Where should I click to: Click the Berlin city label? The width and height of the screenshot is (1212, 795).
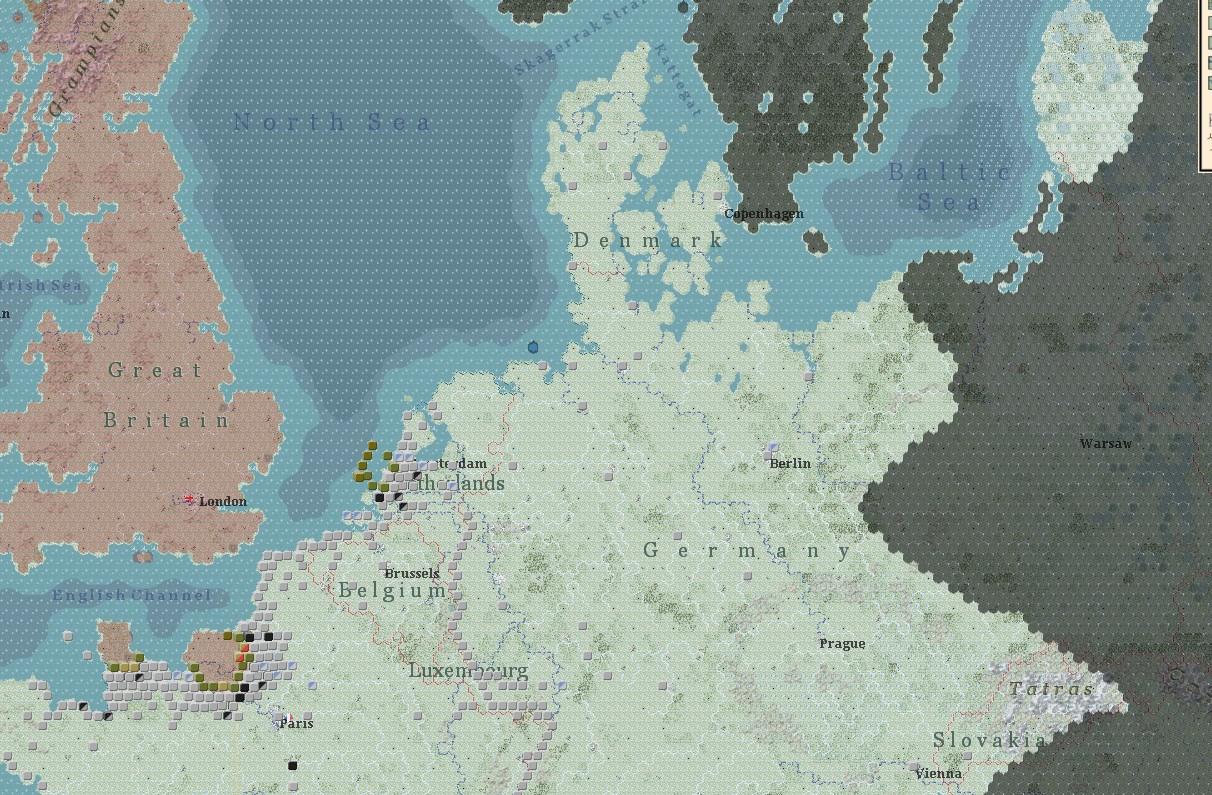790,463
